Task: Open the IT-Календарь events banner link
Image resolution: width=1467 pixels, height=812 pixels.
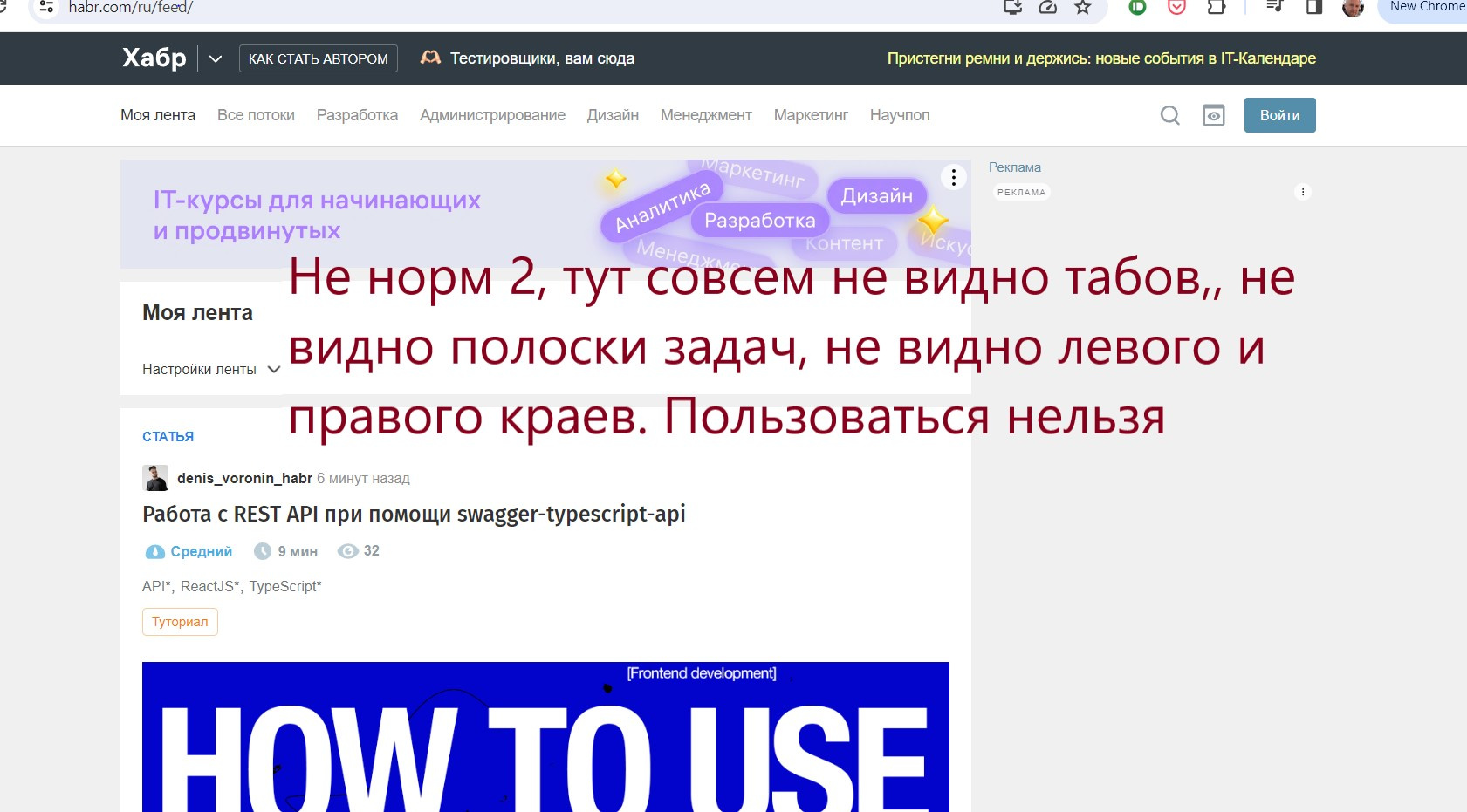Action: pyautogui.click(x=1101, y=58)
